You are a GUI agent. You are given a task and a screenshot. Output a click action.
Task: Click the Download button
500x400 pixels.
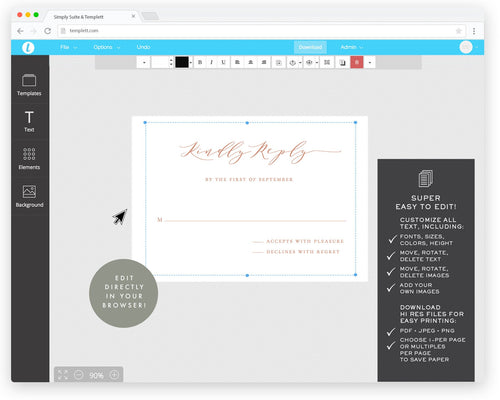310,47
